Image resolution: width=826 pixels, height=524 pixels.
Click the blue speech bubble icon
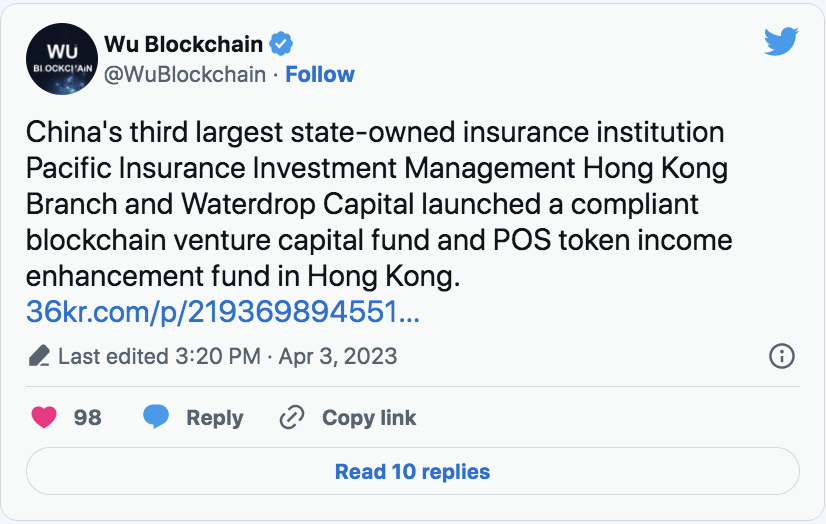155,417
